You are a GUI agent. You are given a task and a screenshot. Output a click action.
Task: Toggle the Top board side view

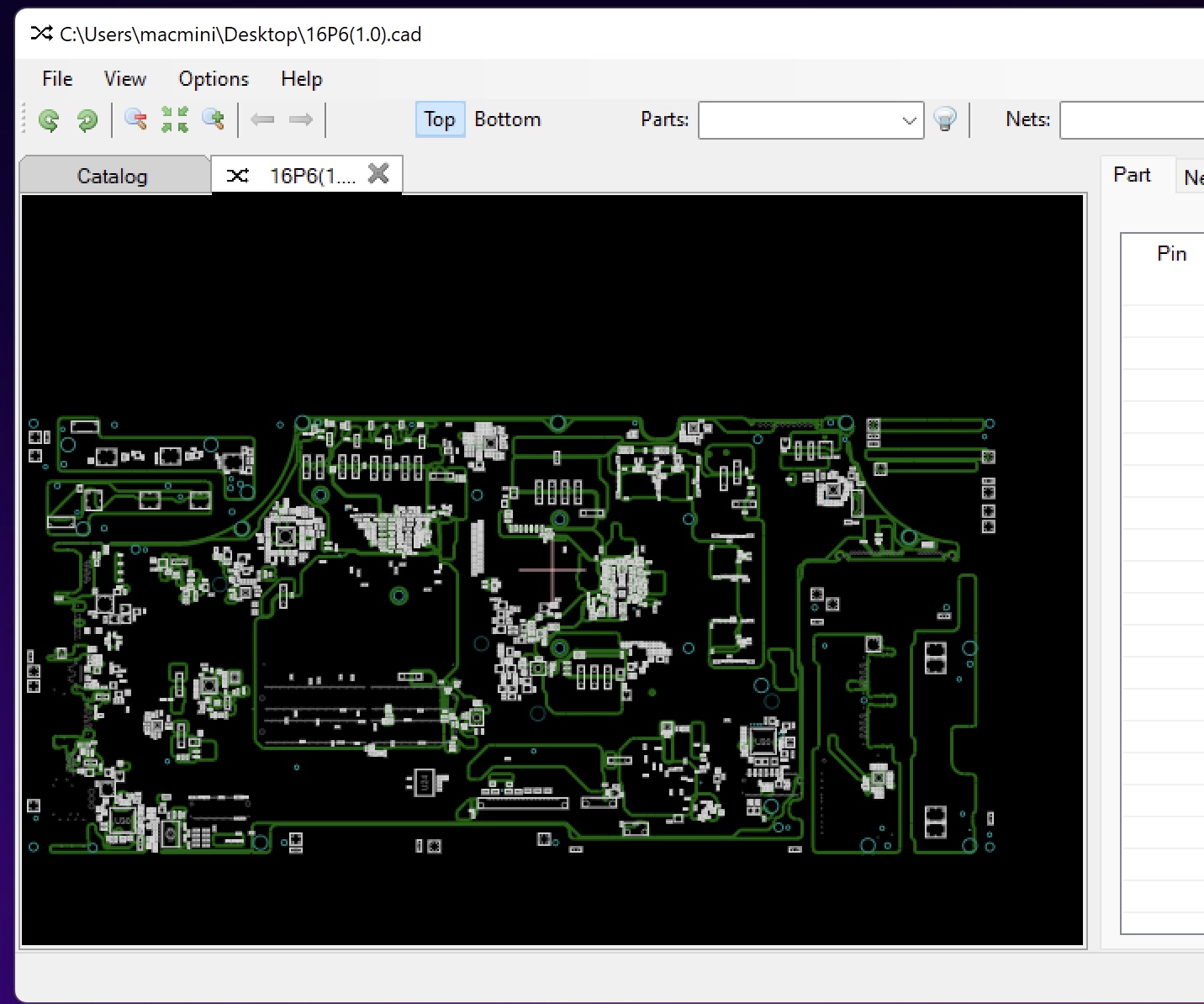tap(440, 119)
